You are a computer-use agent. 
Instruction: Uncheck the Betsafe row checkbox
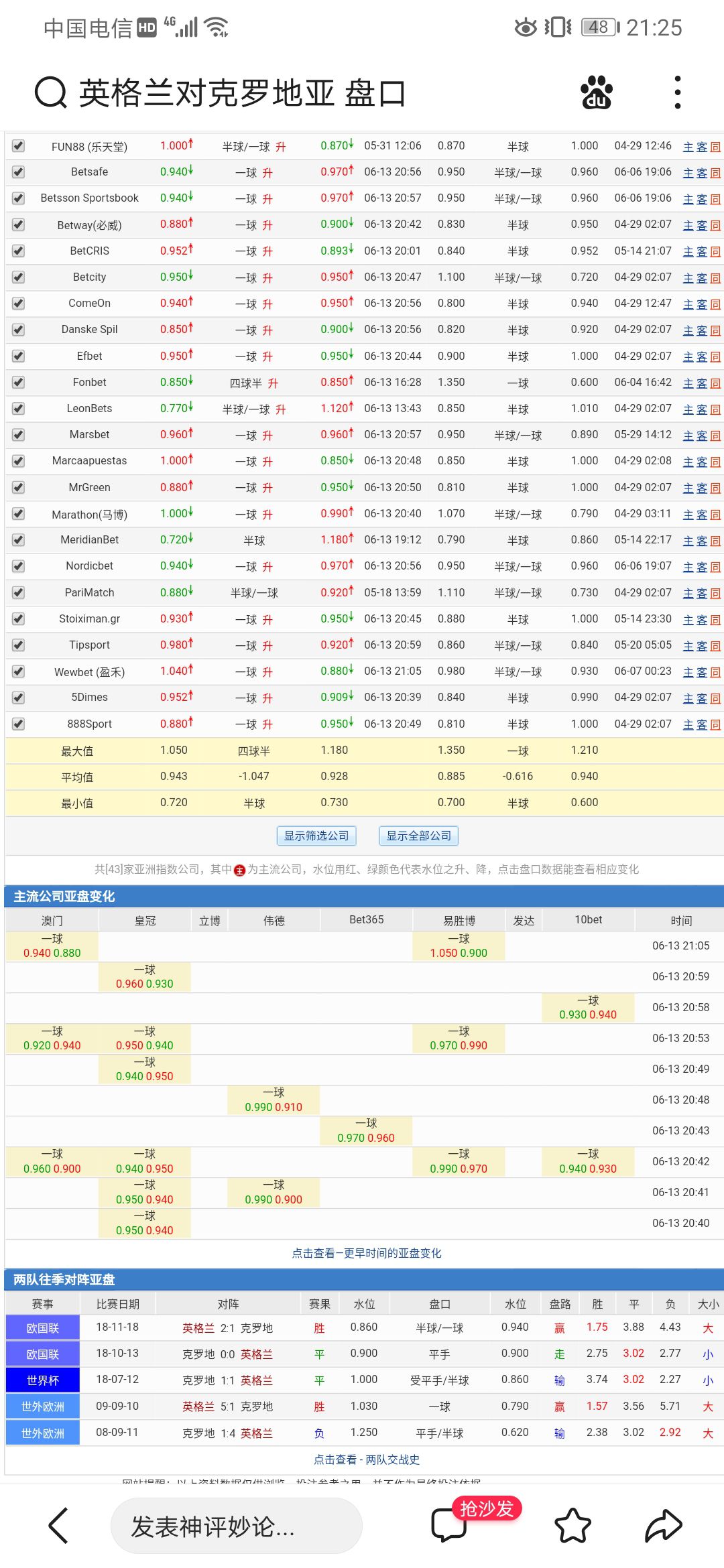(x=18, y=172)
